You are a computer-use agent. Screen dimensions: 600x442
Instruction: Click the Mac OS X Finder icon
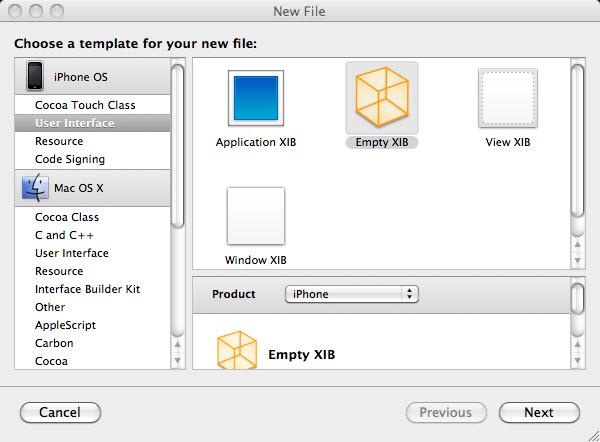[x=35, y=188]
